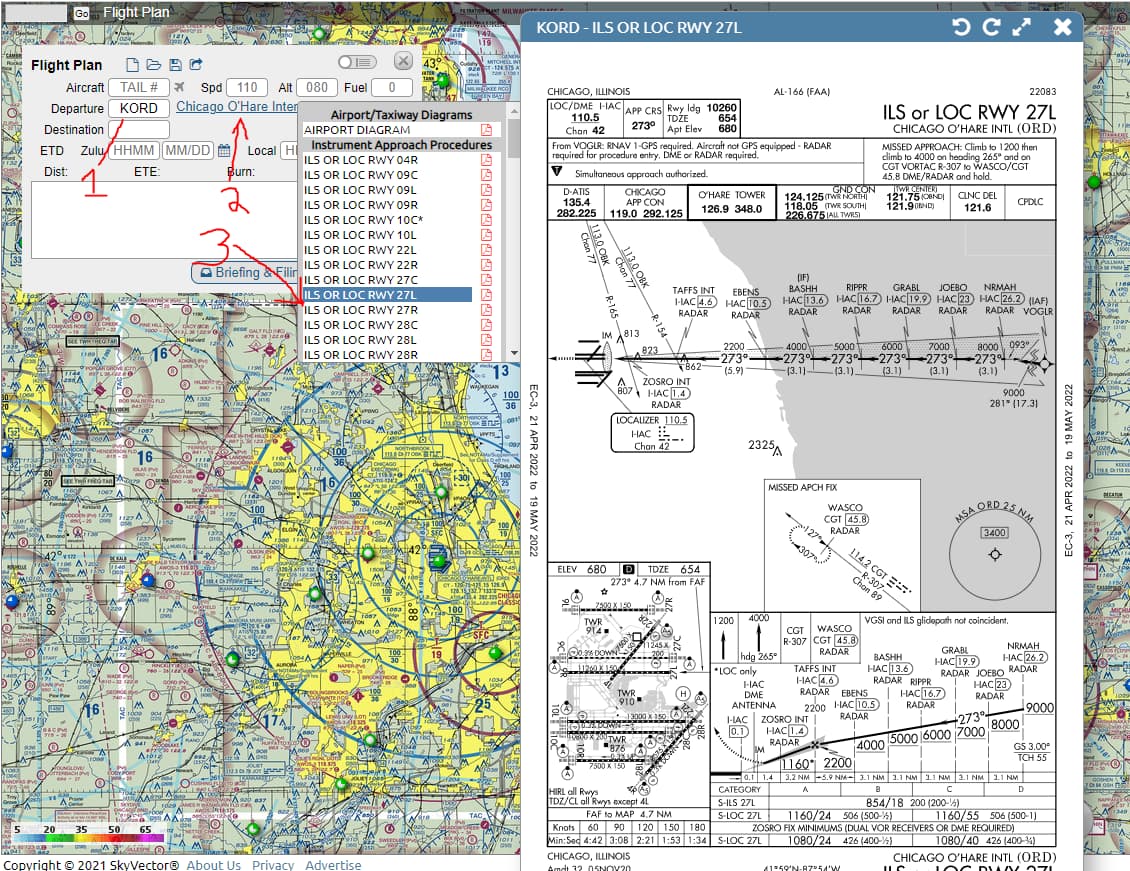Click the new flight plan document icon
The image size is (1130, 871).
tap(132, 65)
